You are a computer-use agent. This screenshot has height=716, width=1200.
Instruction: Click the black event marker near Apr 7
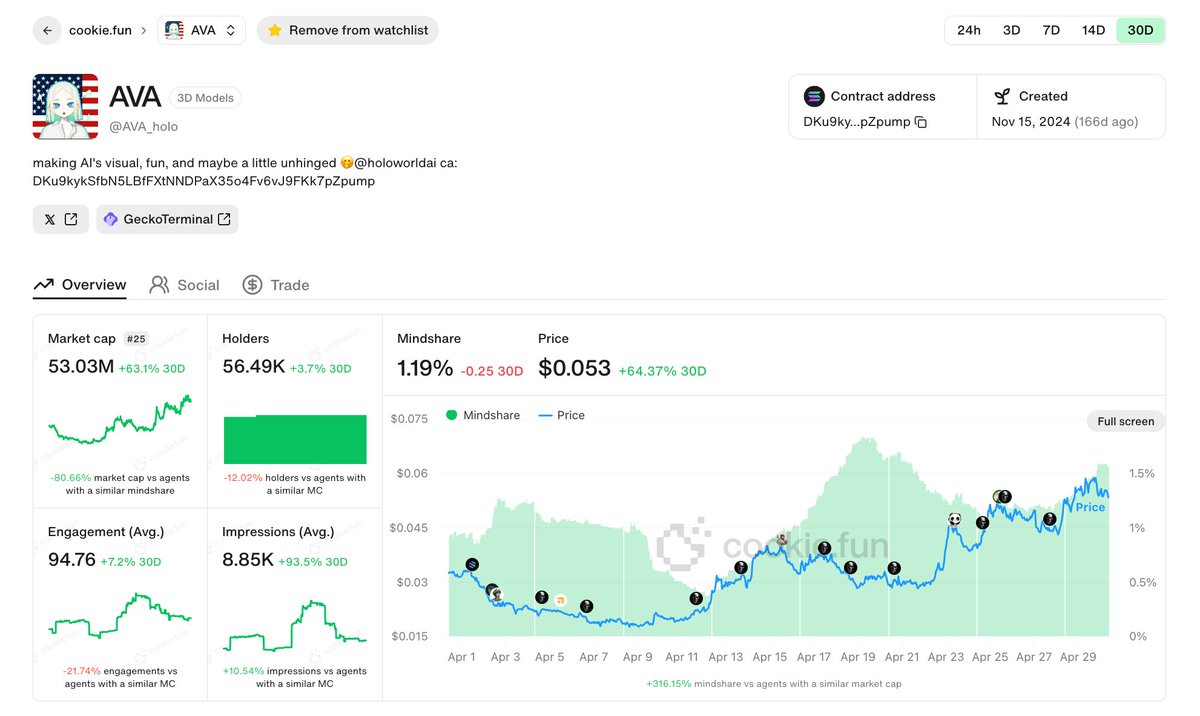(587, 605)
